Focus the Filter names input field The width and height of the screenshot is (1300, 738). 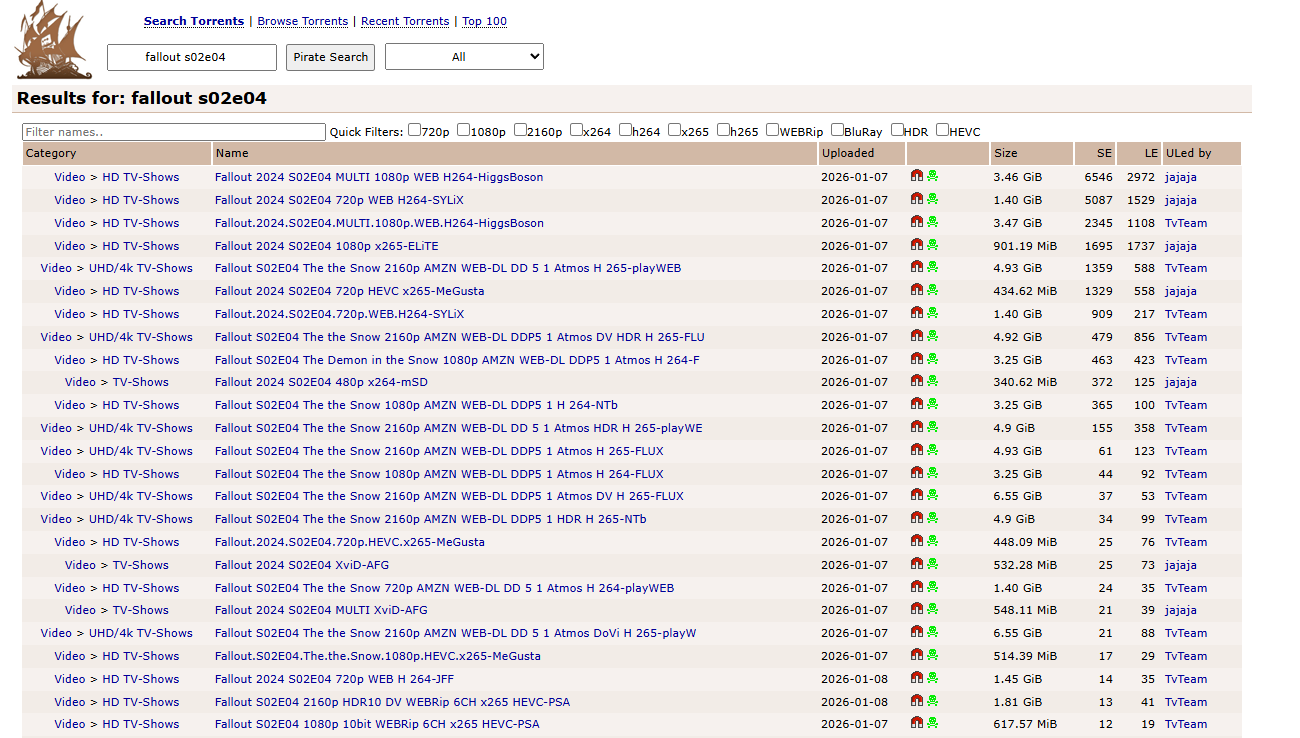coord(174,132)
